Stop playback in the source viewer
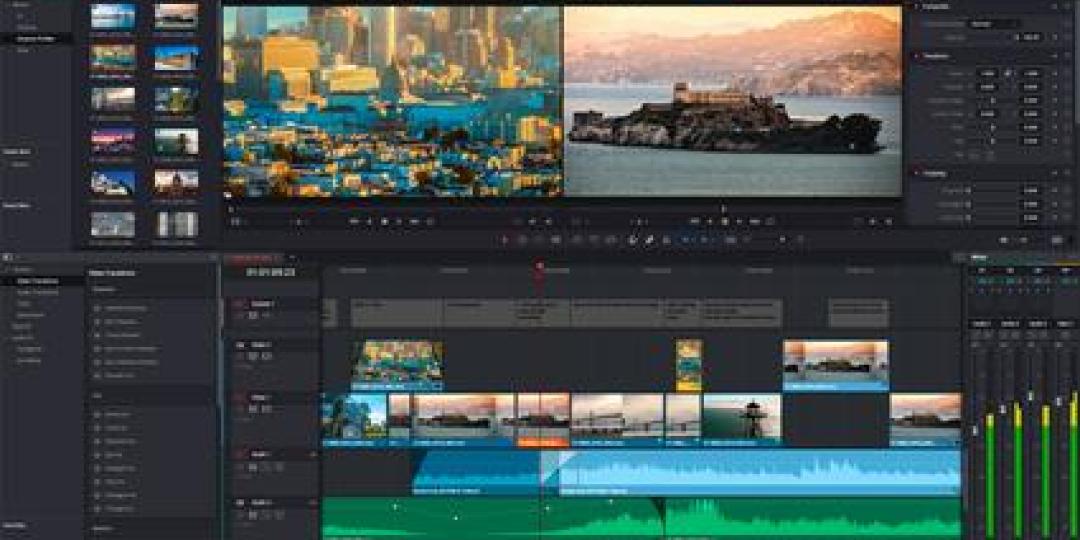 tap(384, 222)
